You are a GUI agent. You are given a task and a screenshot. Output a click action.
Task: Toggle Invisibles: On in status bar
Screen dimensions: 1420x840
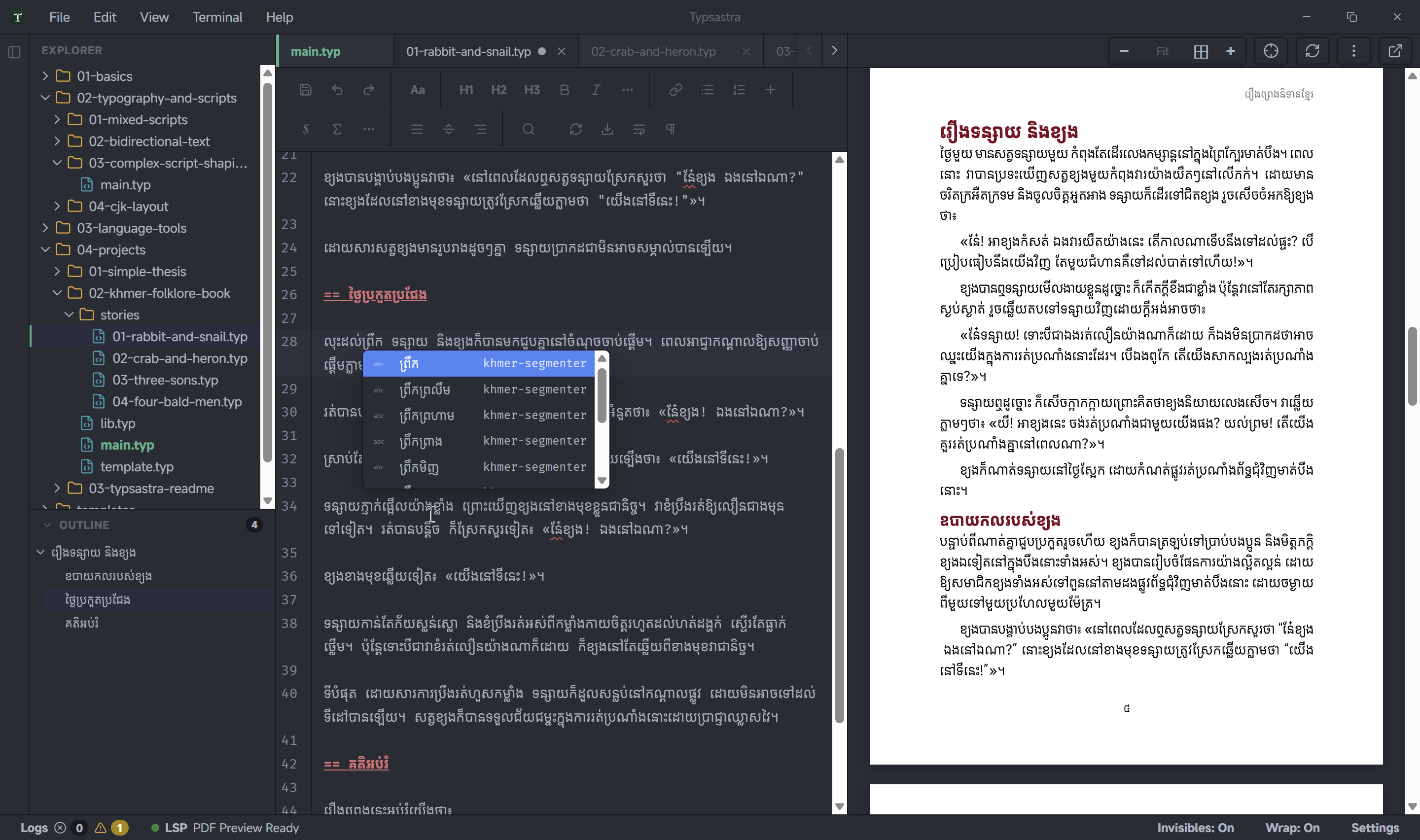(x=1195, y=828)
